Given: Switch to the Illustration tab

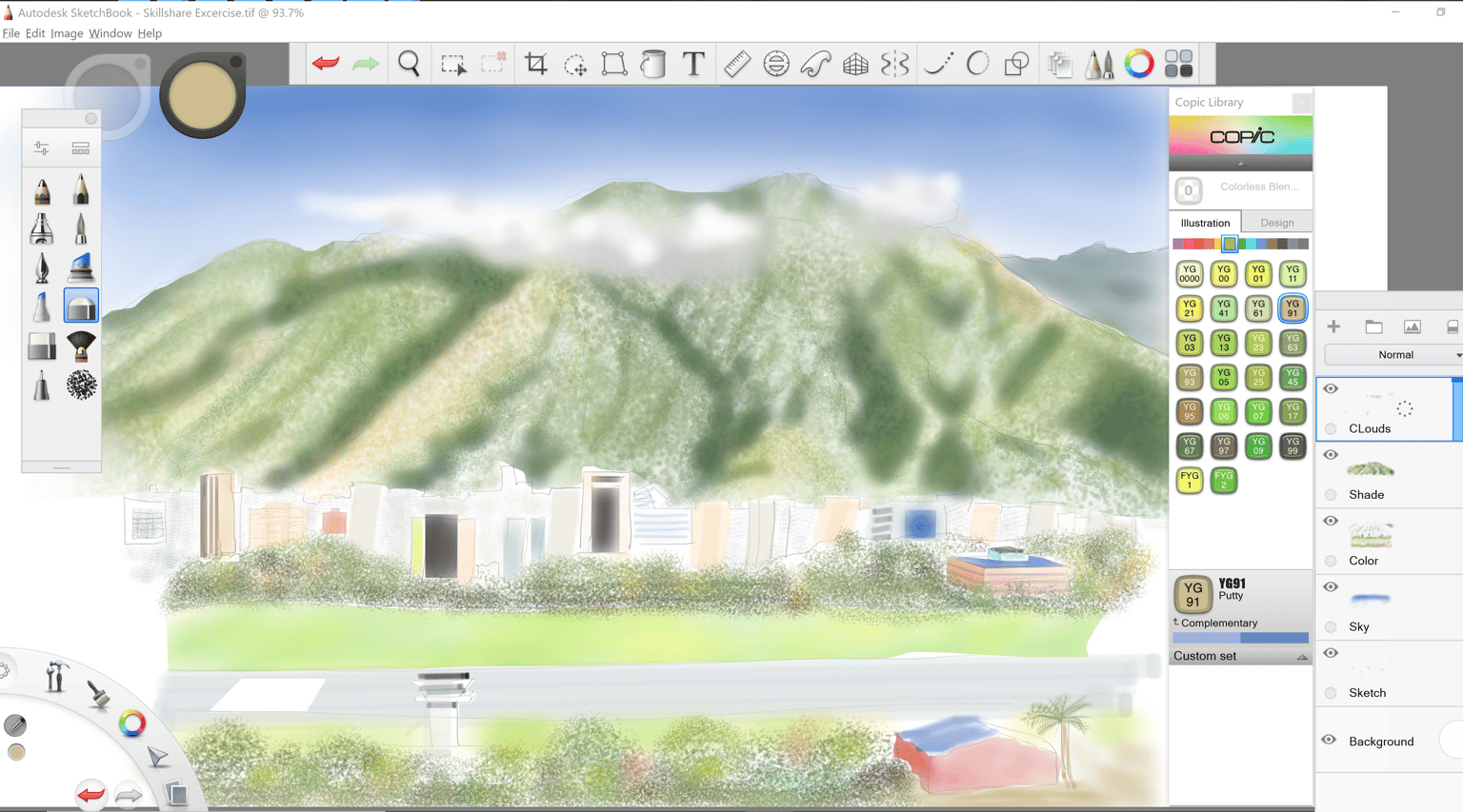Looking at the screenshot, I should (1205, 223).
